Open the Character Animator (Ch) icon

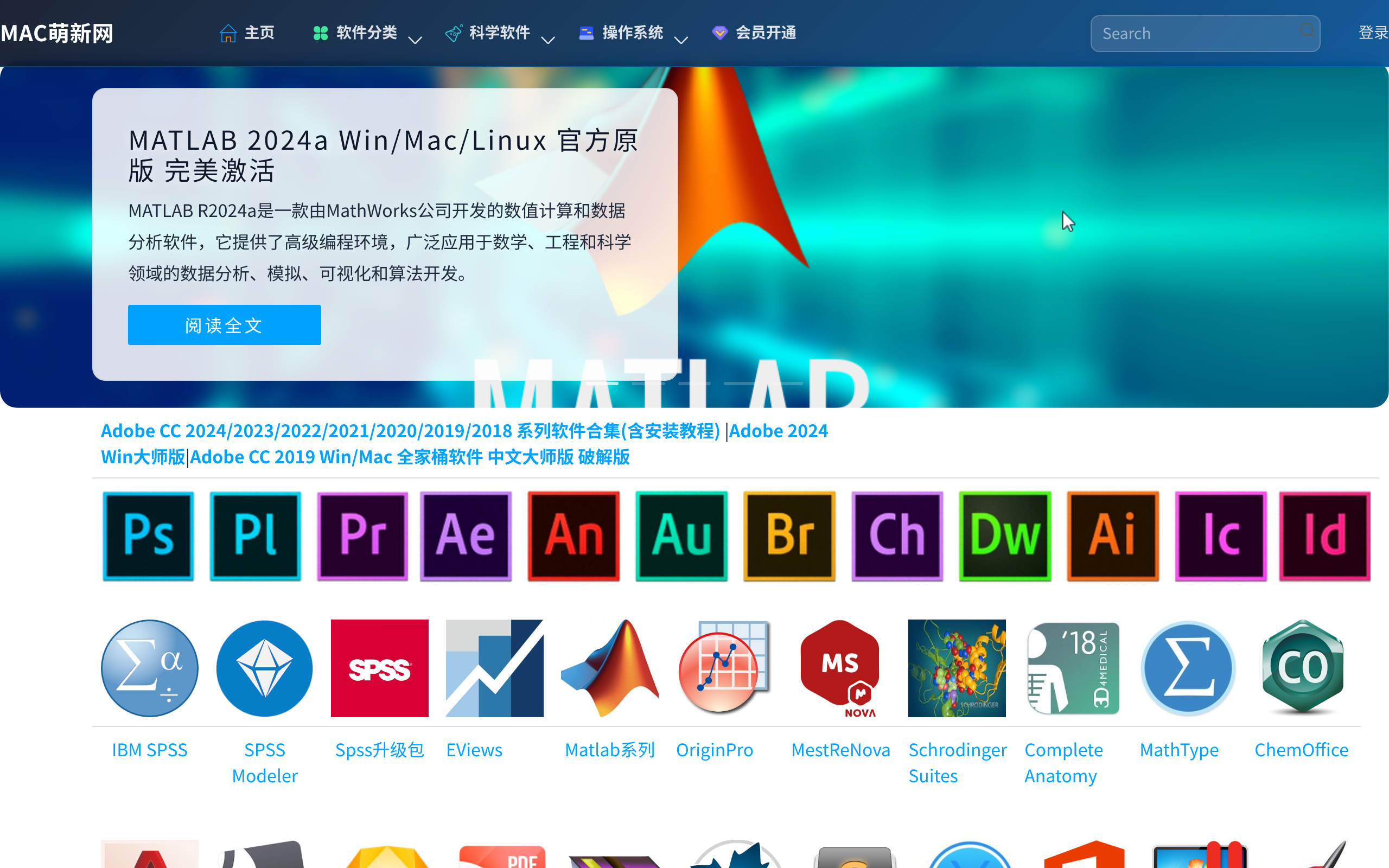(897, 536)
